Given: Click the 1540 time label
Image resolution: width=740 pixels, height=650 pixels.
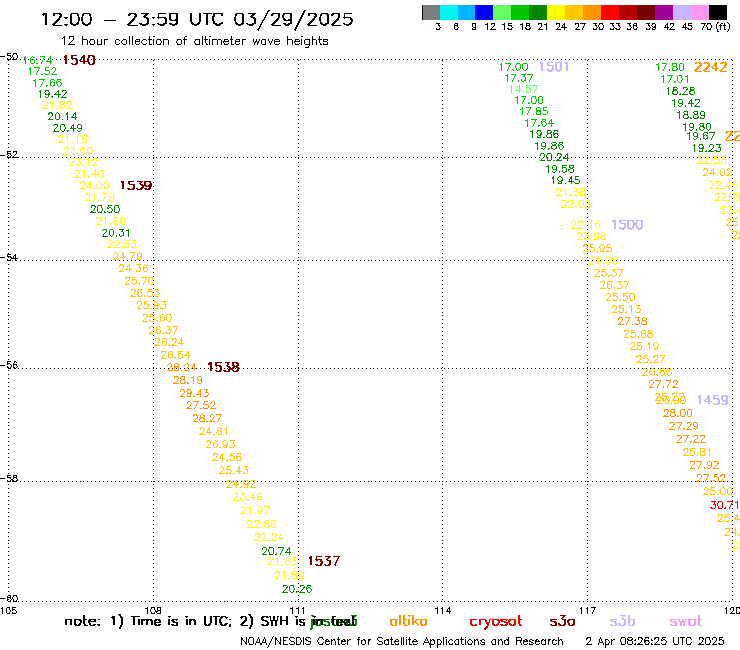Looking at the screenshot, I should (79, 60).
